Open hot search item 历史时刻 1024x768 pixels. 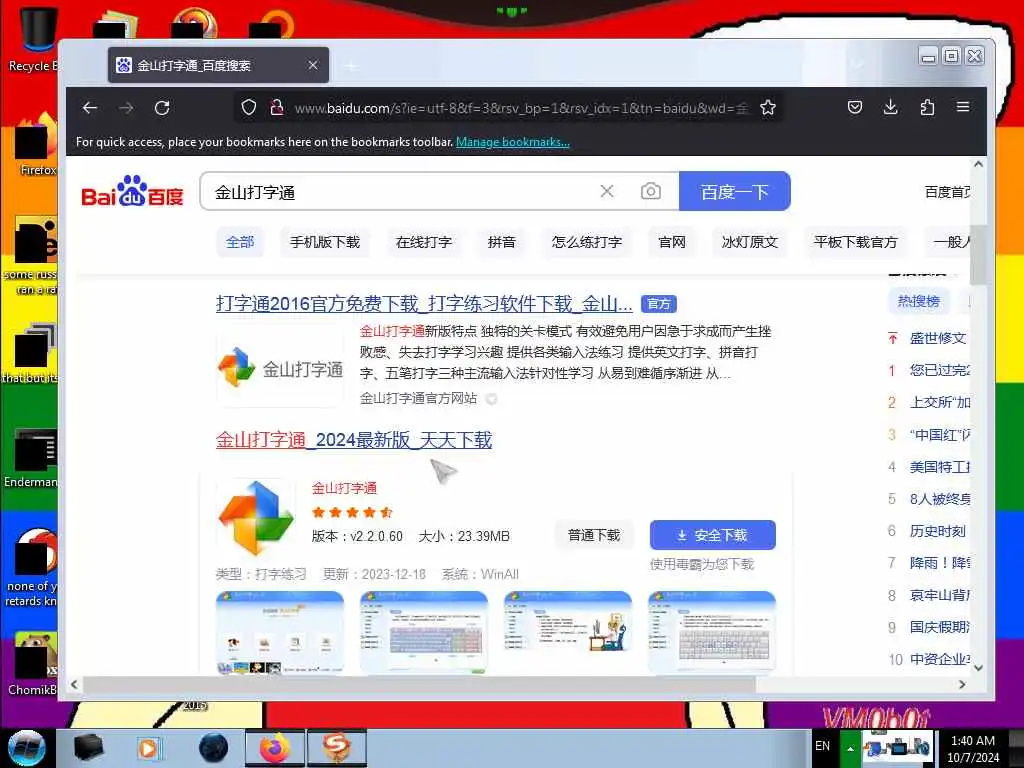click(938, 531)
